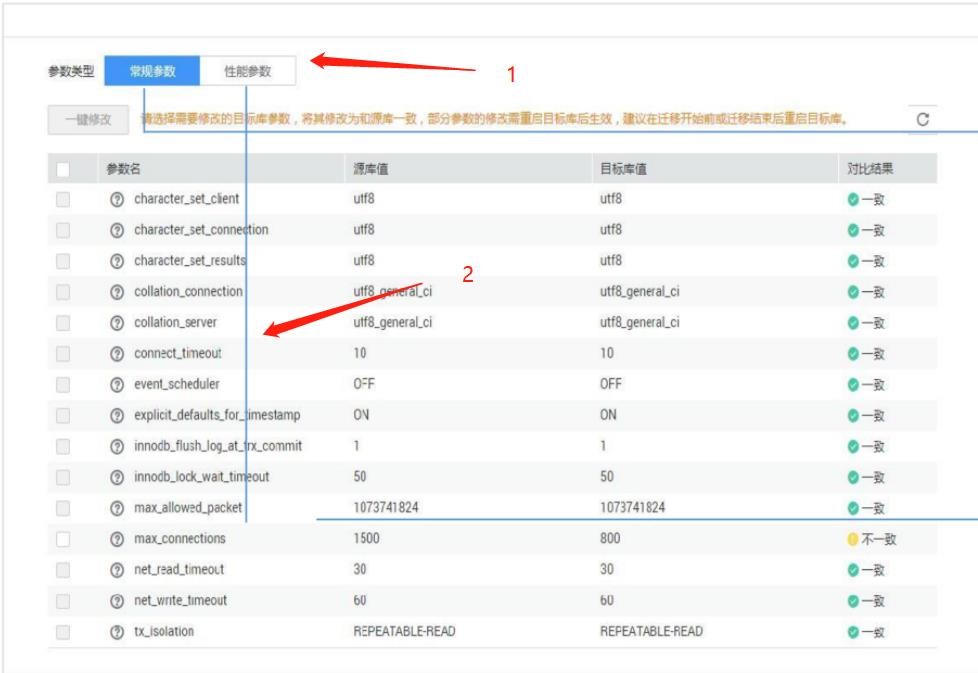Toggle the select-all checkbox in table header
Screen dimensions: 978x673
pyautogui.click(x=63, y=169)
